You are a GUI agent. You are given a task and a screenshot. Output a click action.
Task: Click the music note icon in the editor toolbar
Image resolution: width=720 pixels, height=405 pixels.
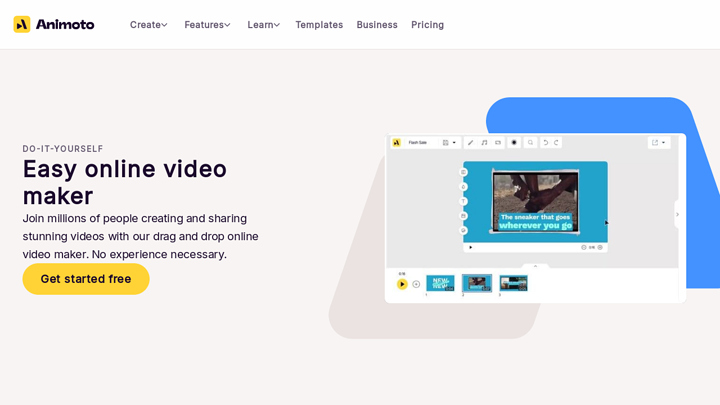click(x=484, y=143)
